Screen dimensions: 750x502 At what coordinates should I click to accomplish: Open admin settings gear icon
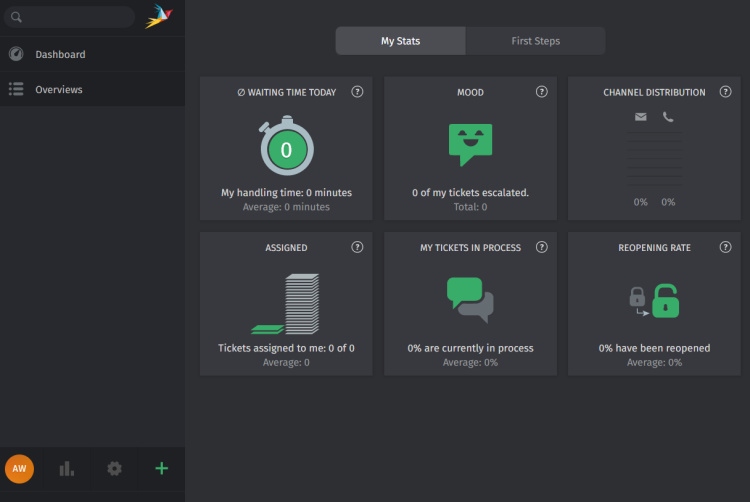coord(114,468)
